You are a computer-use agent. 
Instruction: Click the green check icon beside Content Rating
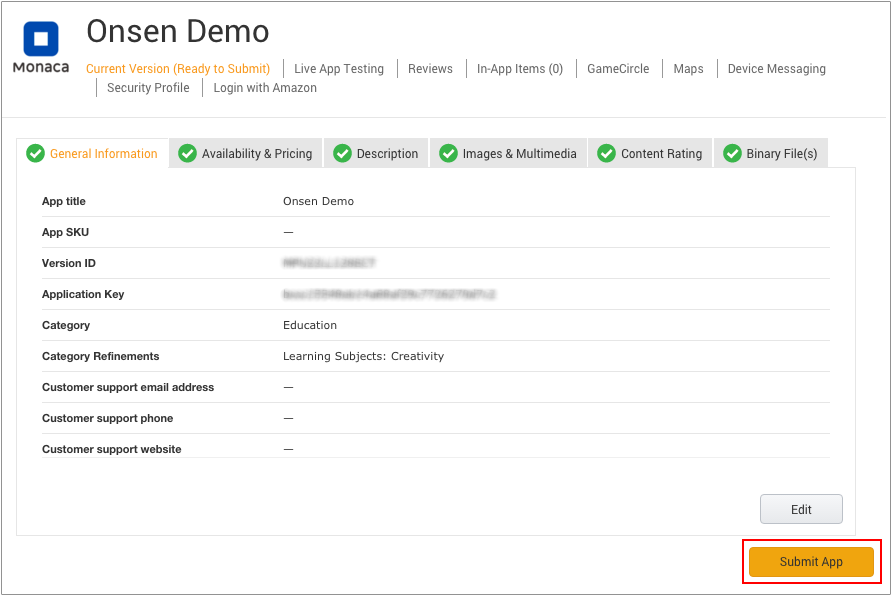[x=607, y=153]
